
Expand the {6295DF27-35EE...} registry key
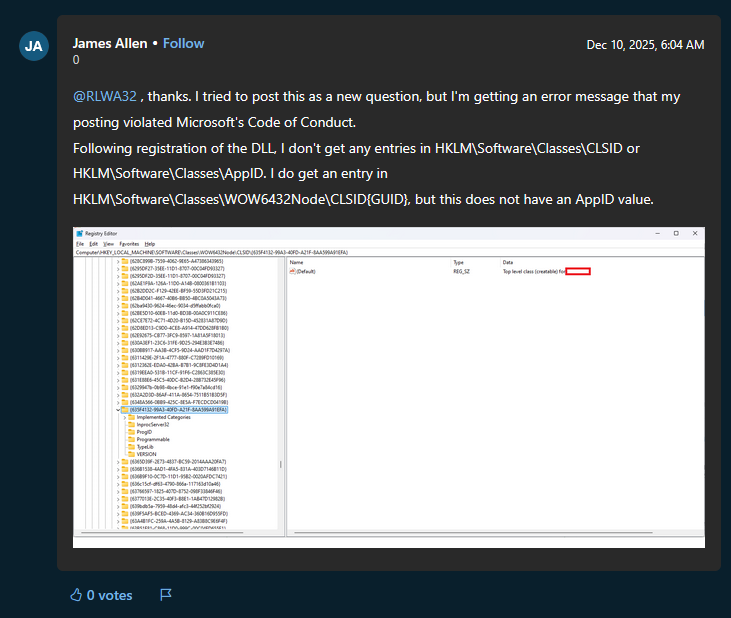[118, 268]
